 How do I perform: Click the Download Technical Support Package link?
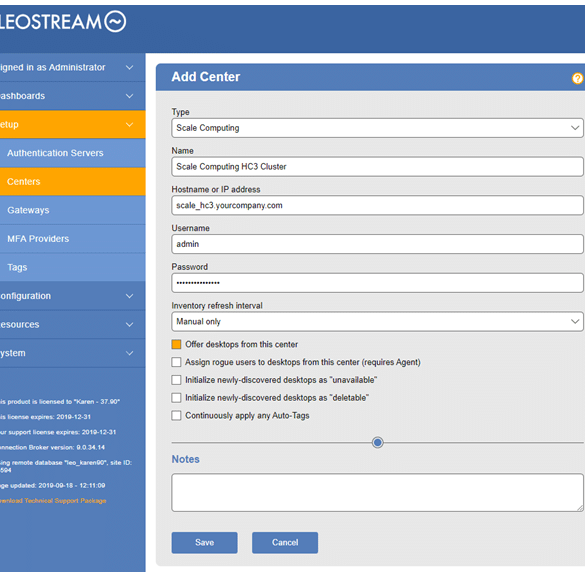(53, 501)
